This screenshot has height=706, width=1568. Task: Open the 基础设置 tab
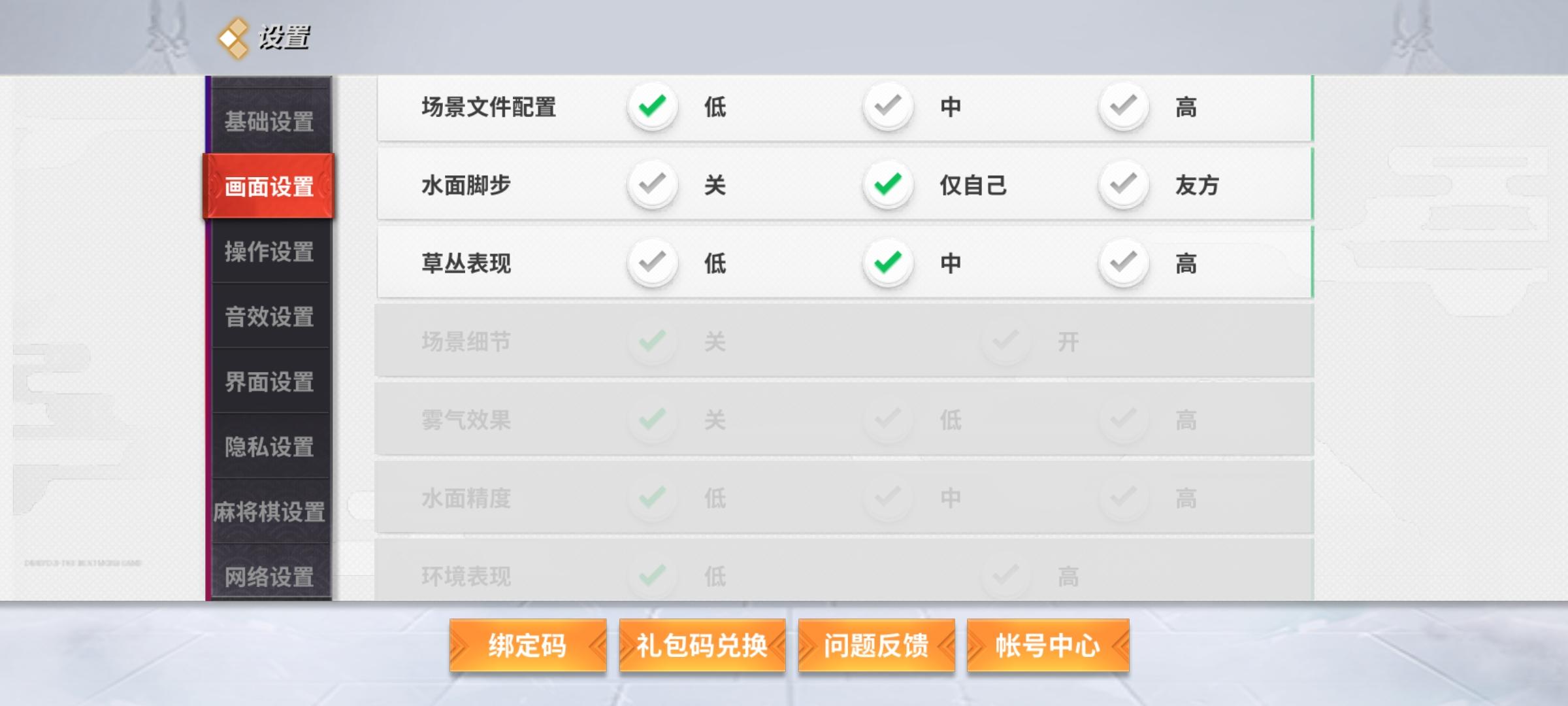[x=269, y=122]
